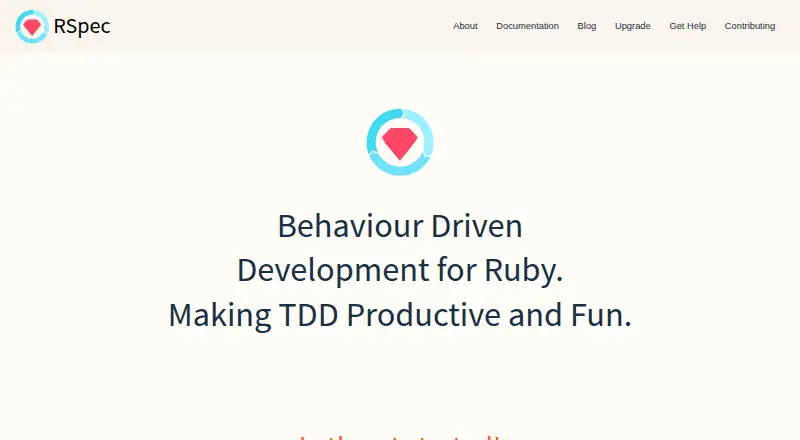The width and height of the screenshot is (800, 440).
Task: Click the word "Behaviour" in the headline
Action: pos(351,226)
